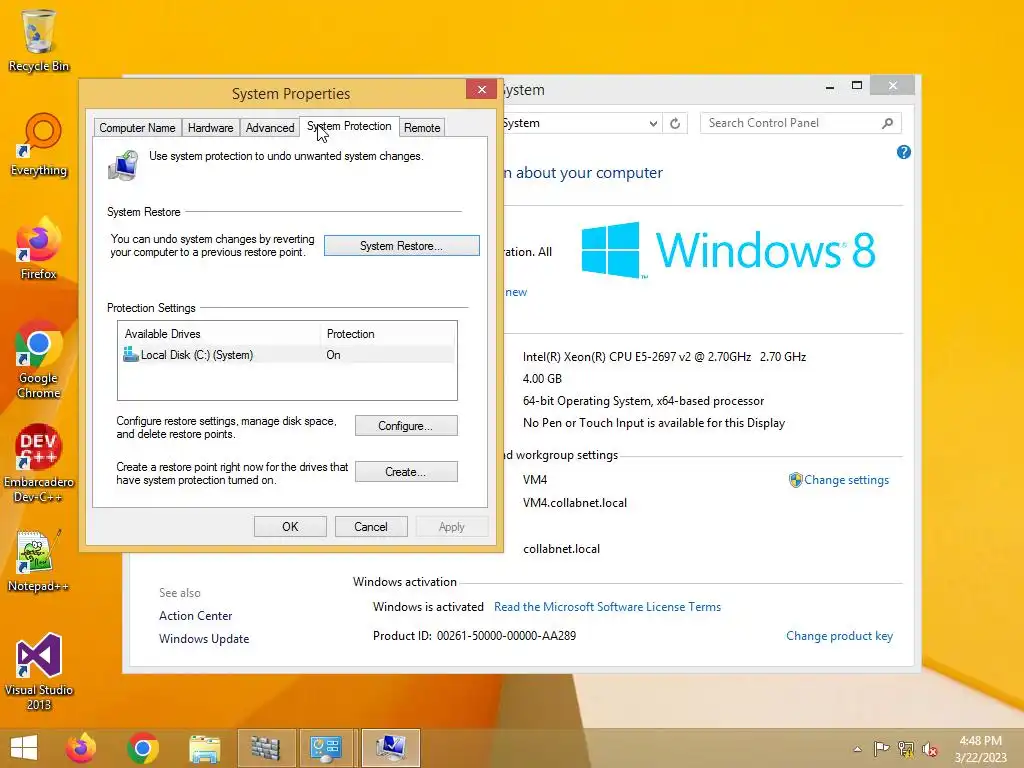Click the Configure... button
The image size is (1024, 768).
[406, 426]
